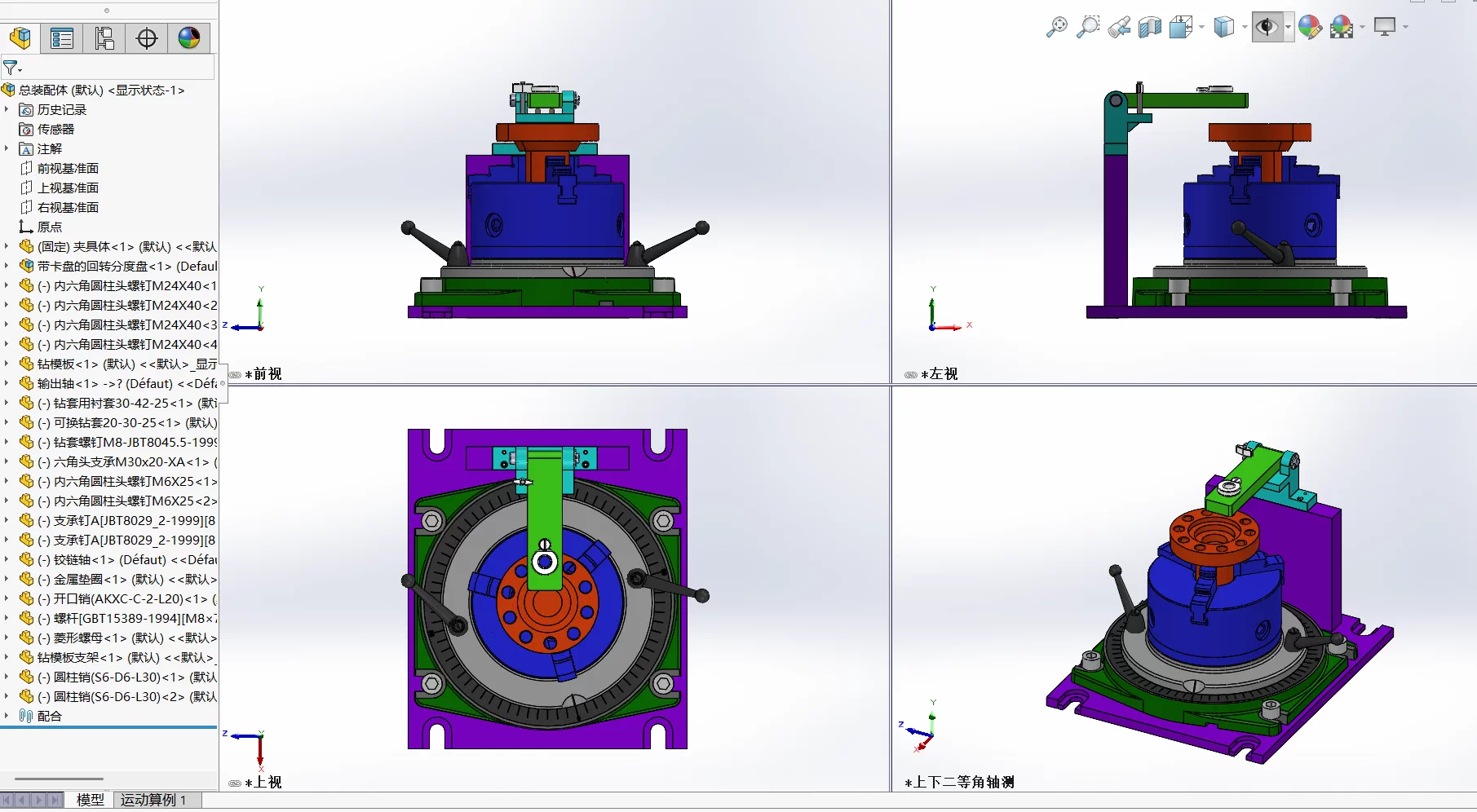Click the Apply Scene icon

1342,27
